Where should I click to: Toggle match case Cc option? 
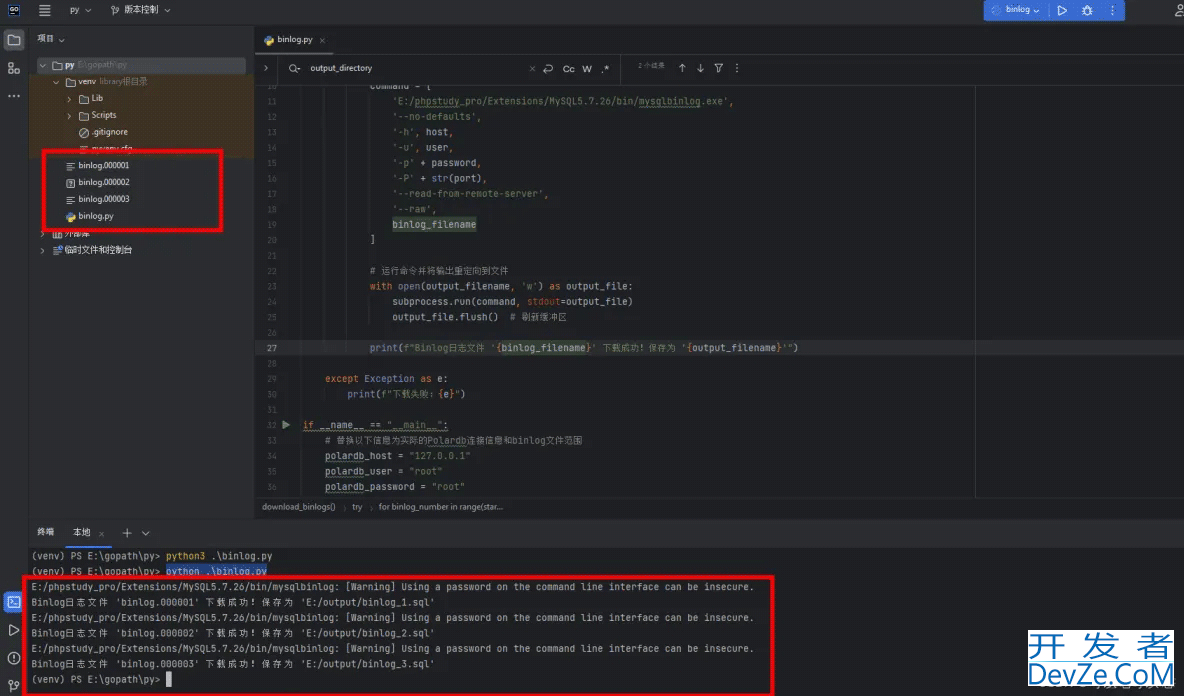(x=569, y=69)
